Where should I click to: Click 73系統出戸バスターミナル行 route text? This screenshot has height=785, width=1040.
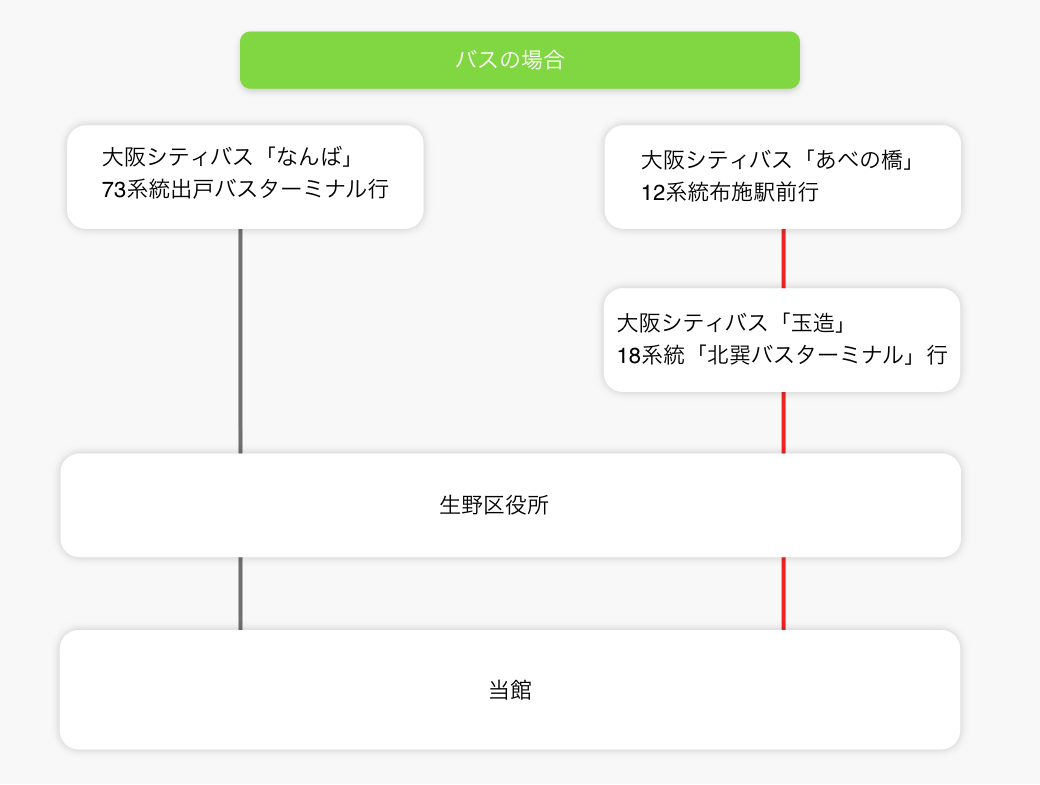click(x=245, y=189)
